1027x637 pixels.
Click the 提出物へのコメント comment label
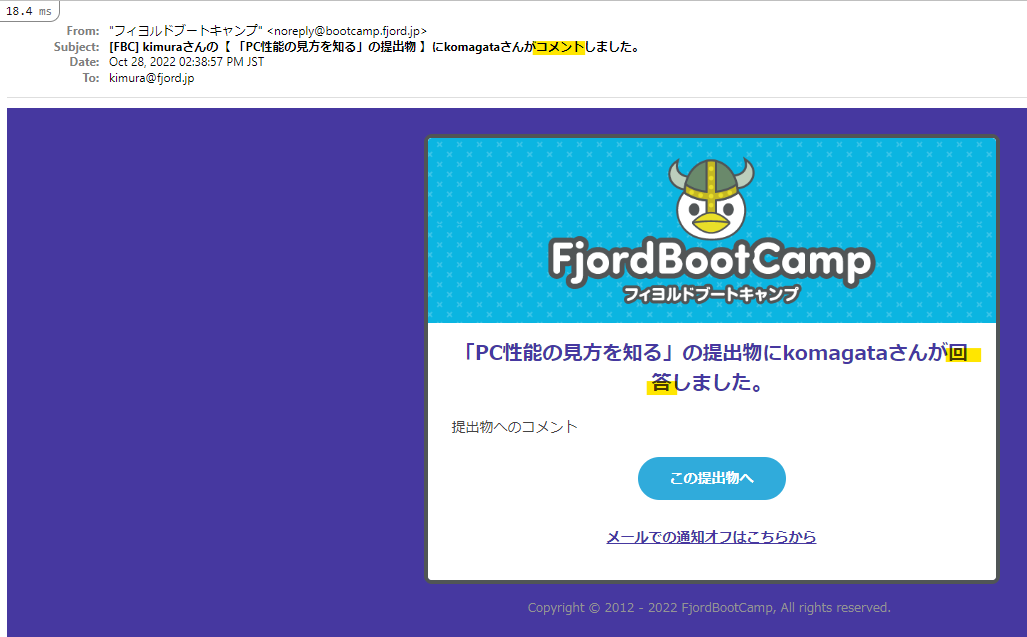(x=515, y=426)
